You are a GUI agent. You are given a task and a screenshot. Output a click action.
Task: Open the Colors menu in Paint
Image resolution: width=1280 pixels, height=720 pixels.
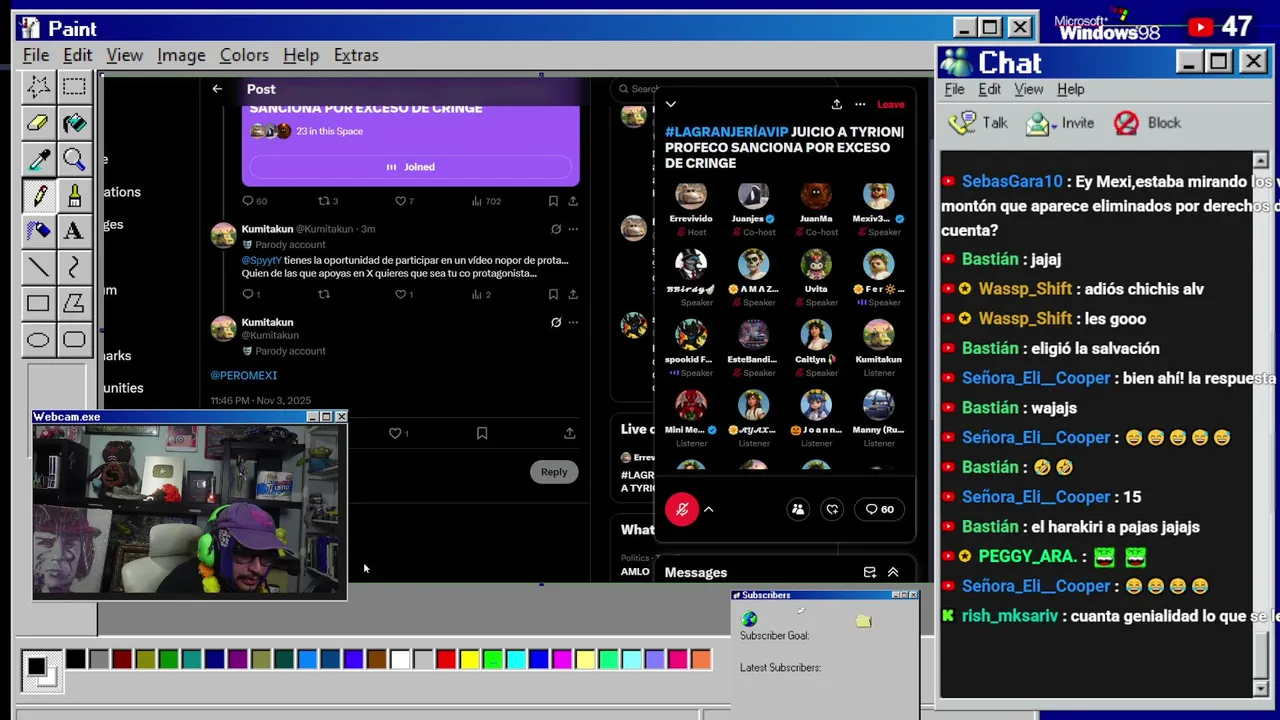tap(244, 55)
